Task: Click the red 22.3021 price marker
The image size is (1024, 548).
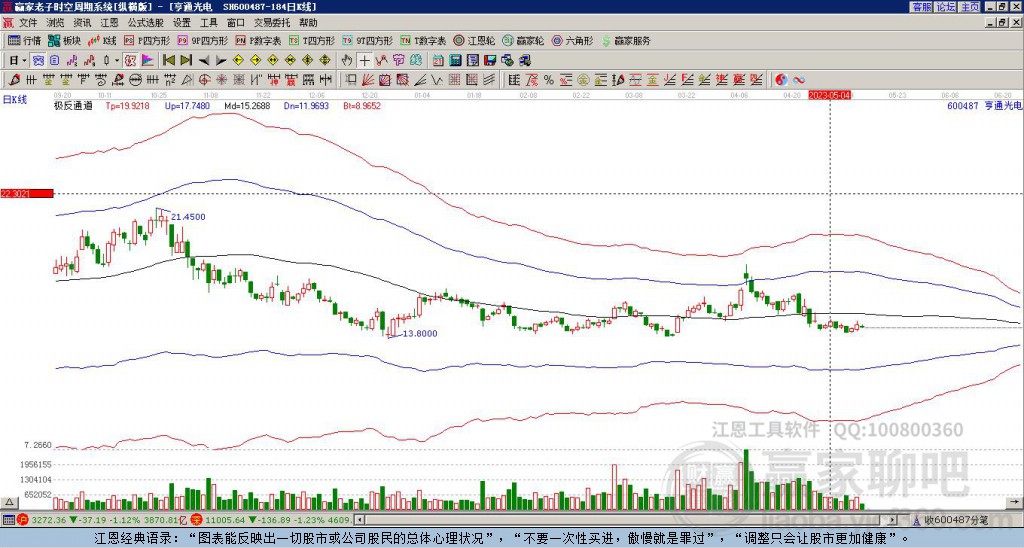Action: pos(27,193)
